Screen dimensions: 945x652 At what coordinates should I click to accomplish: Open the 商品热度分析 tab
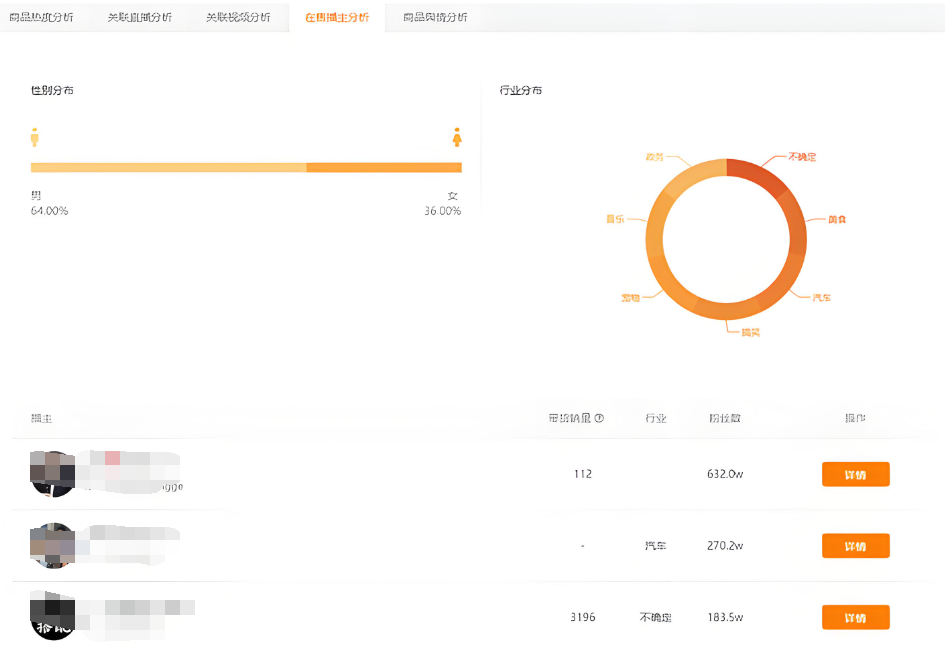tap(41, 17)
